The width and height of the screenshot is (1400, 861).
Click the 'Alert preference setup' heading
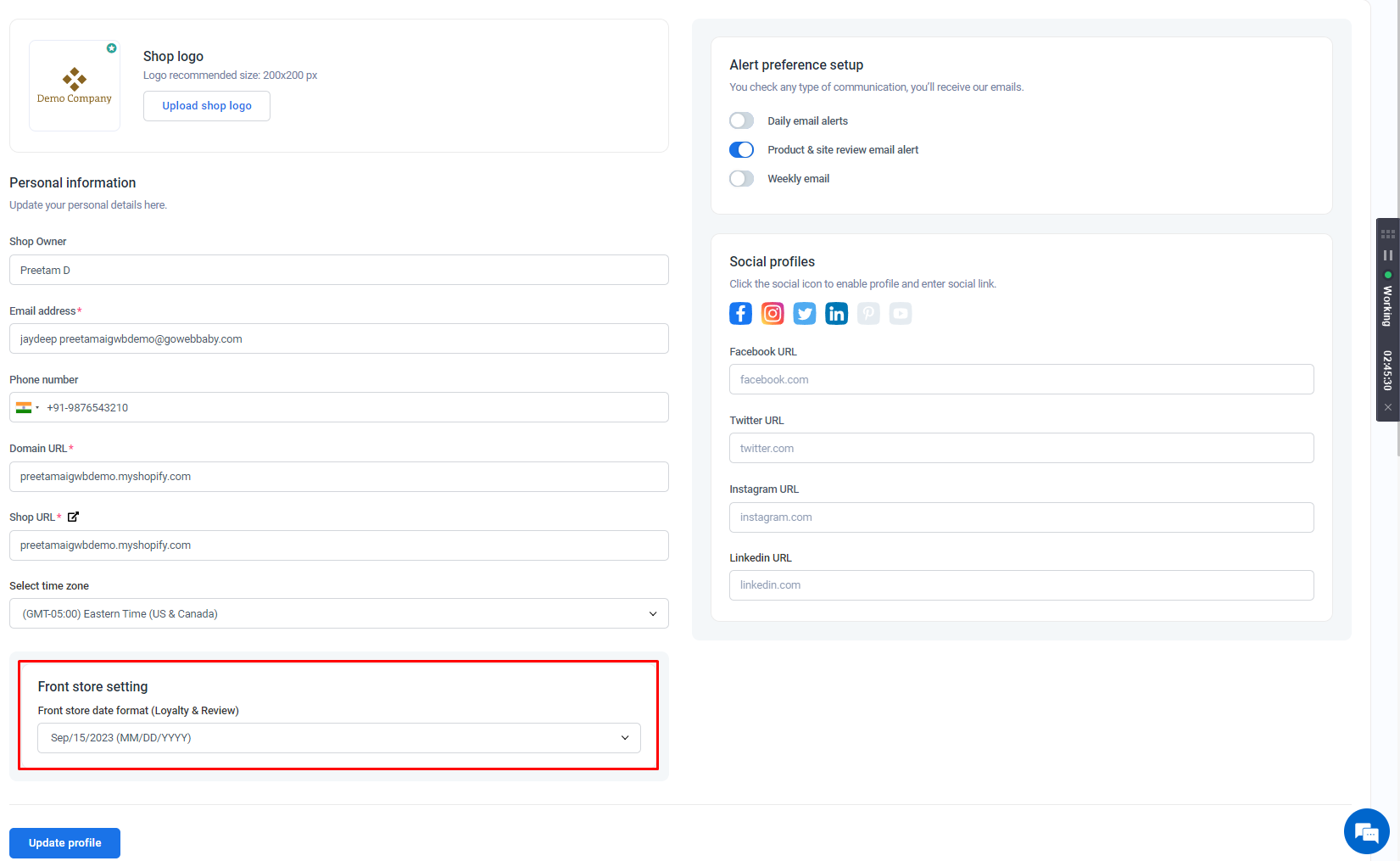796,65
